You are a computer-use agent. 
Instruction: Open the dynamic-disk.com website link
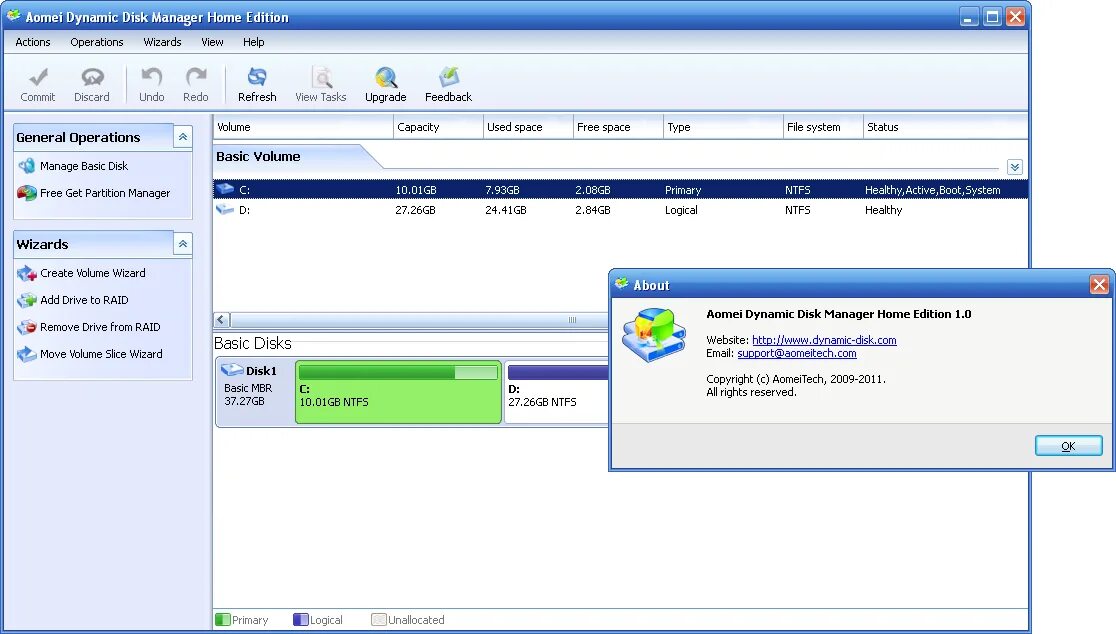click(x=824, y=340)
